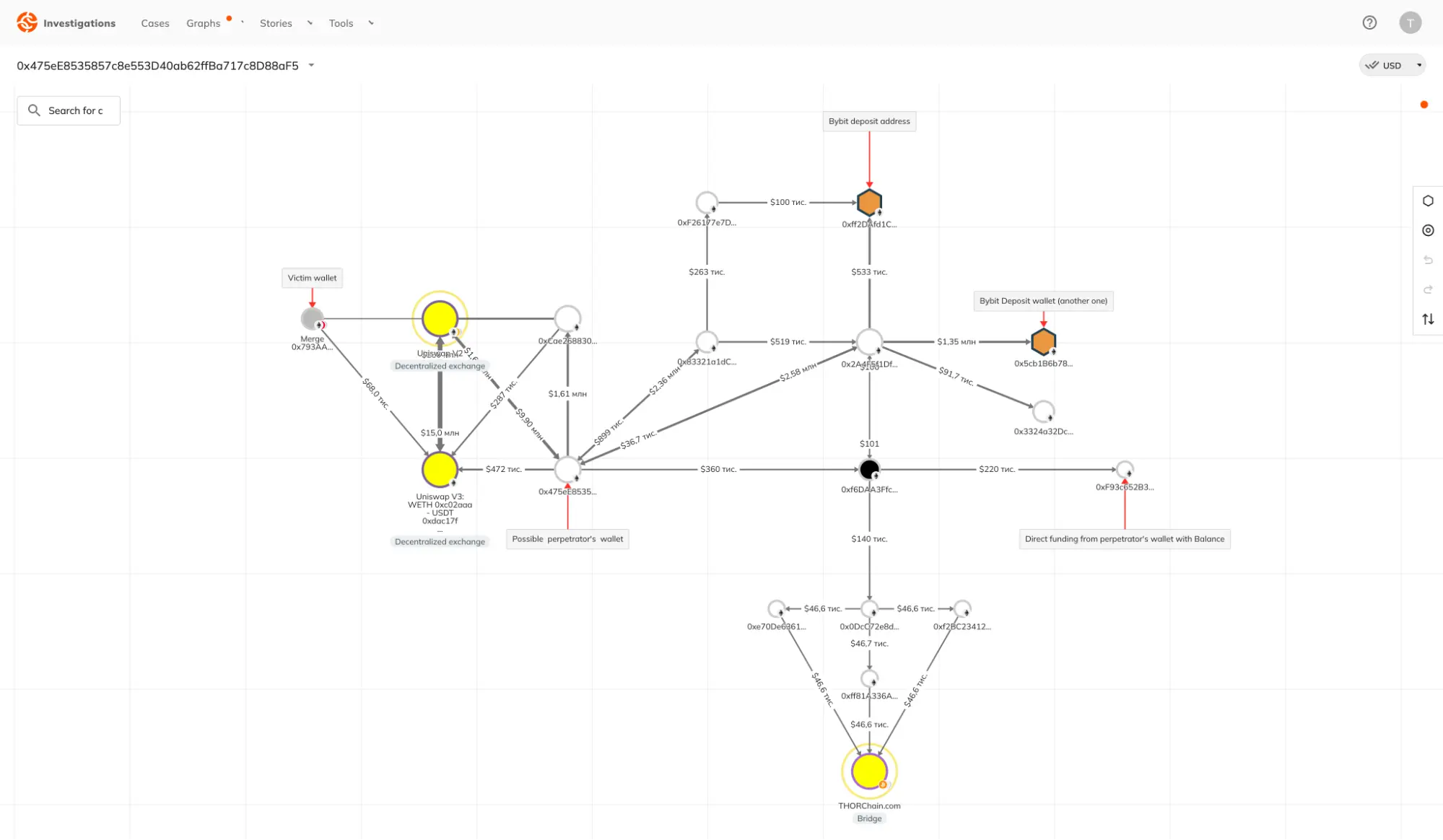Click the redo arrow in right toolbar
Screen dimensions: 1443x840
click(1428, 289)
